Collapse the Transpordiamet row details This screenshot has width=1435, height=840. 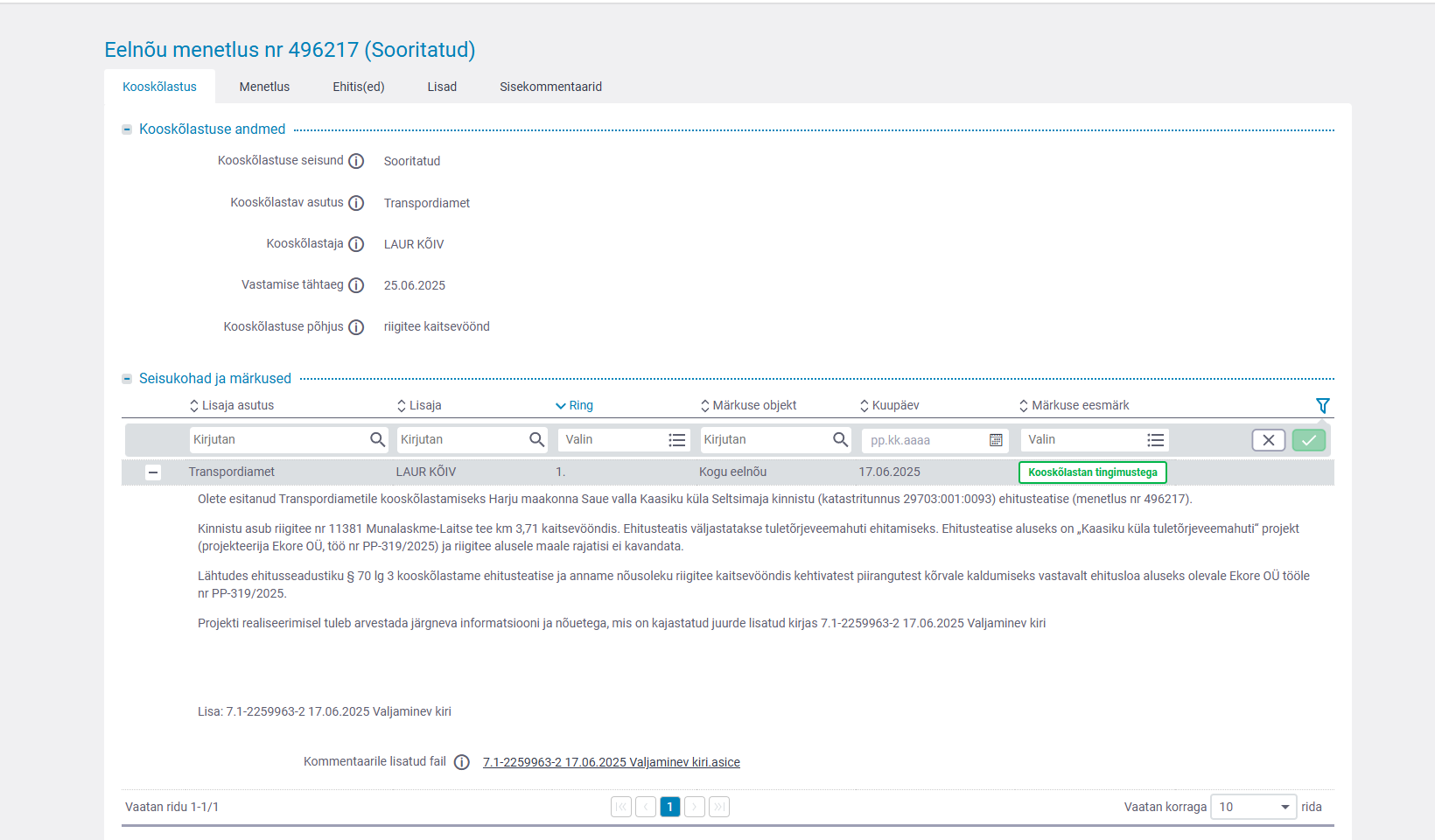pyautogui.click(x=153, y=472)
